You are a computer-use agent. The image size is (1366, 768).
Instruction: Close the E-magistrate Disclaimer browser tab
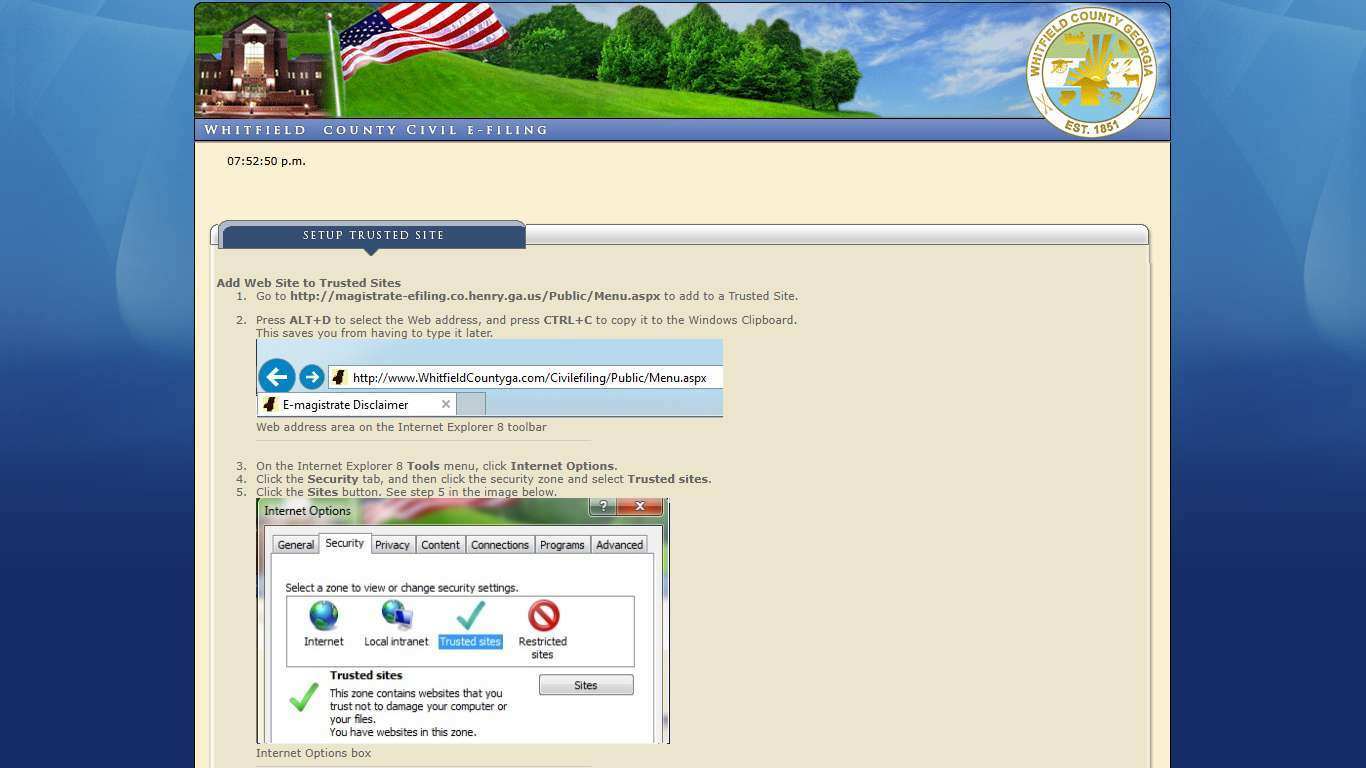coord(446,404)
